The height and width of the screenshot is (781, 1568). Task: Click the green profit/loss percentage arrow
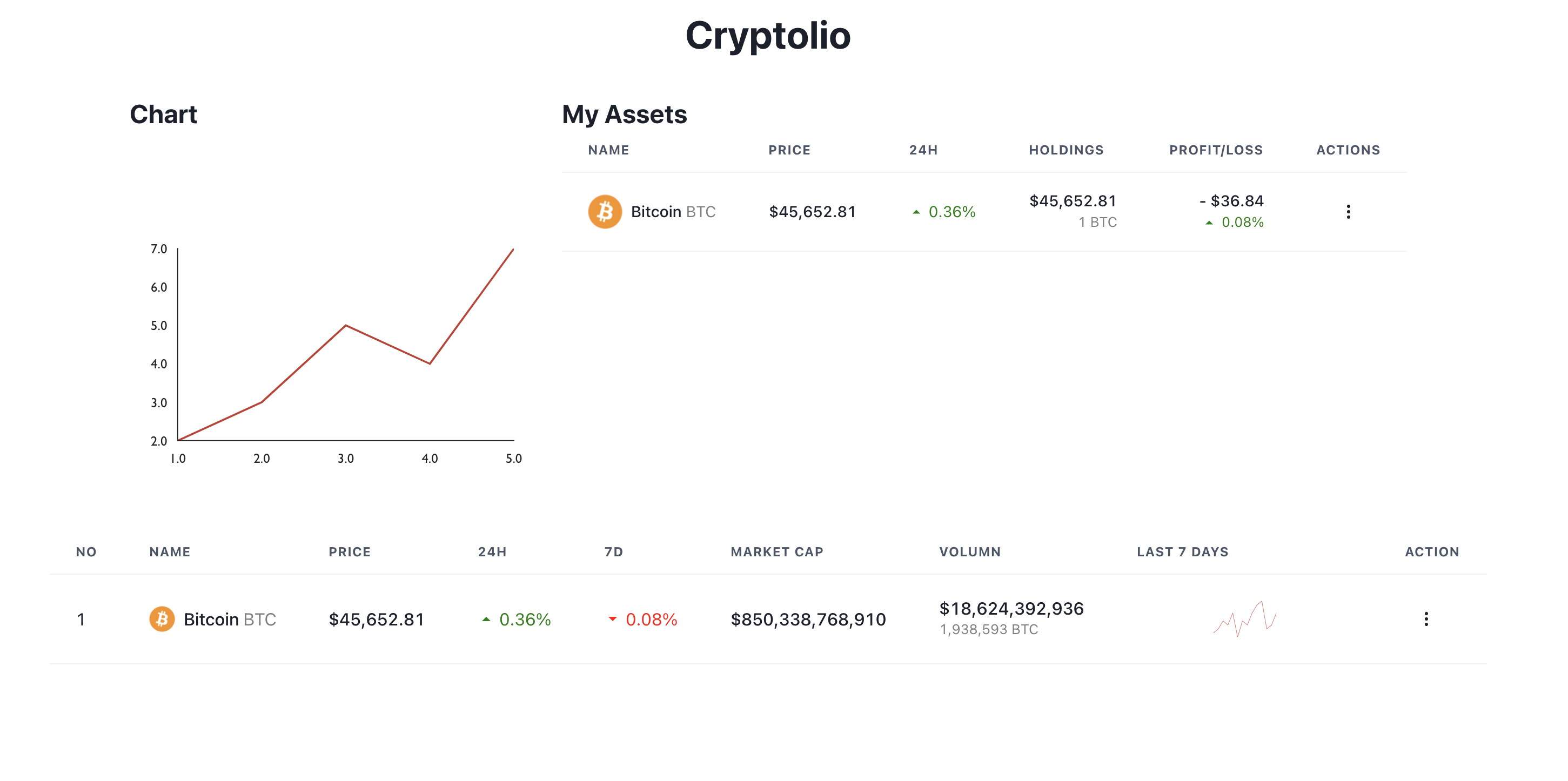tap(1209, 223)
